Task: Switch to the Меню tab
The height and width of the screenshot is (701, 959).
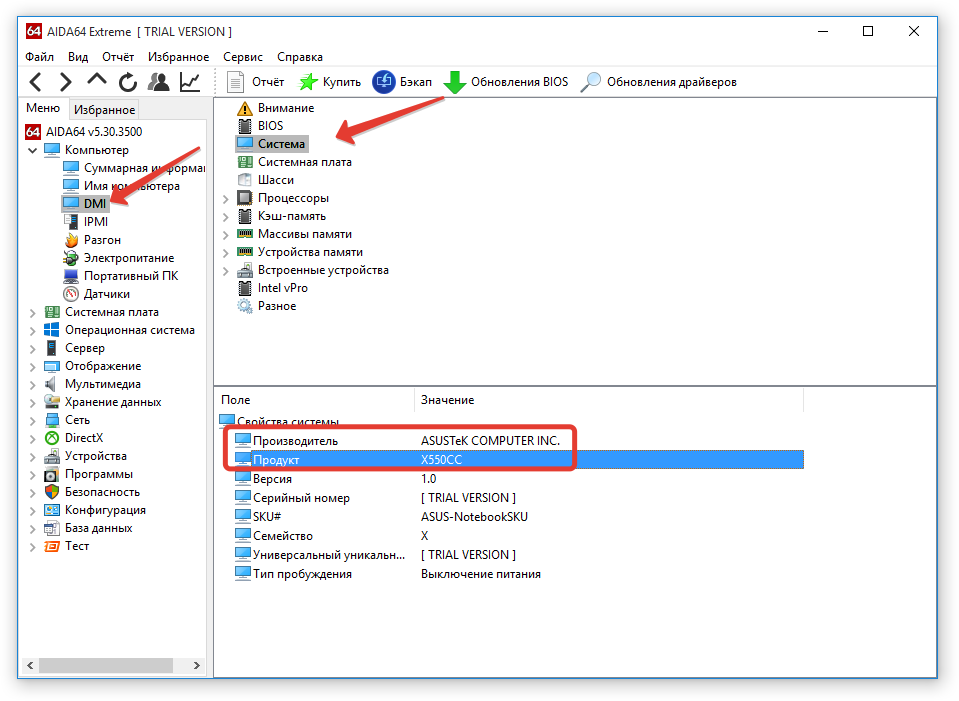Action: click(43, 108)
